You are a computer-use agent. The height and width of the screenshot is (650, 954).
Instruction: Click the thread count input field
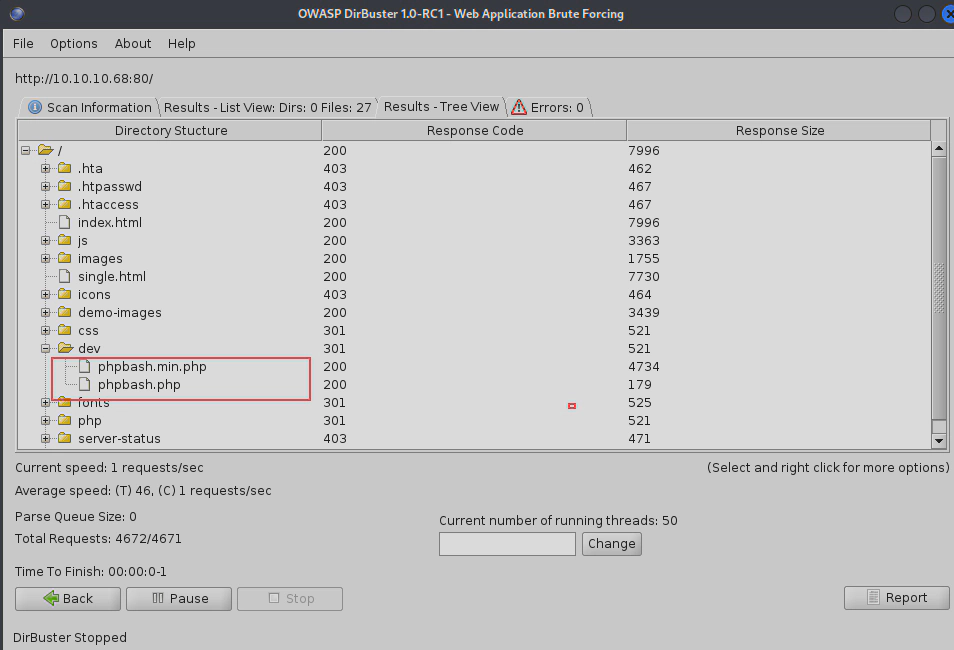[x=507, y=544]
